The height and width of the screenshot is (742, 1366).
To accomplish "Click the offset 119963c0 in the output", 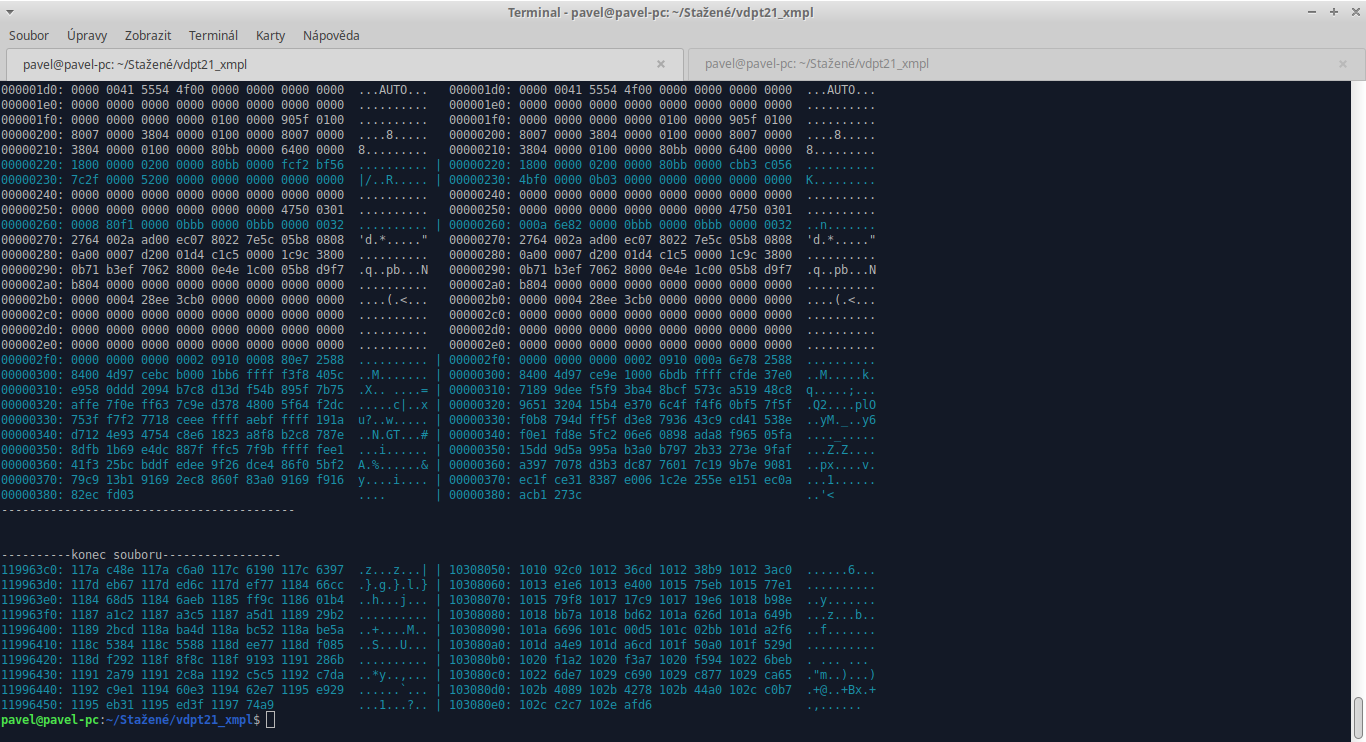I will coord(32,570).
